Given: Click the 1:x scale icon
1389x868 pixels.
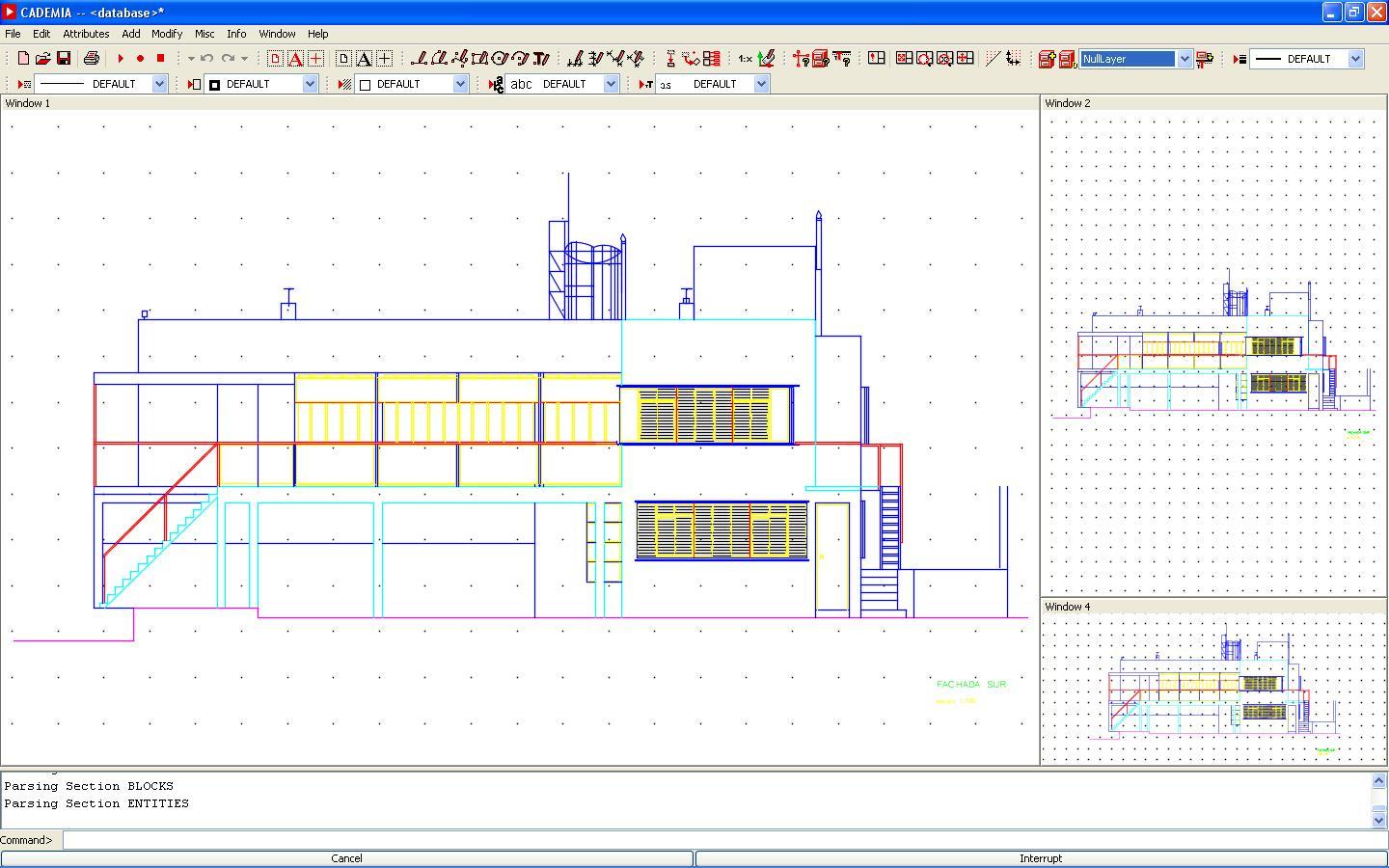Looking at the screenshot, I should [x=745, y=59].
